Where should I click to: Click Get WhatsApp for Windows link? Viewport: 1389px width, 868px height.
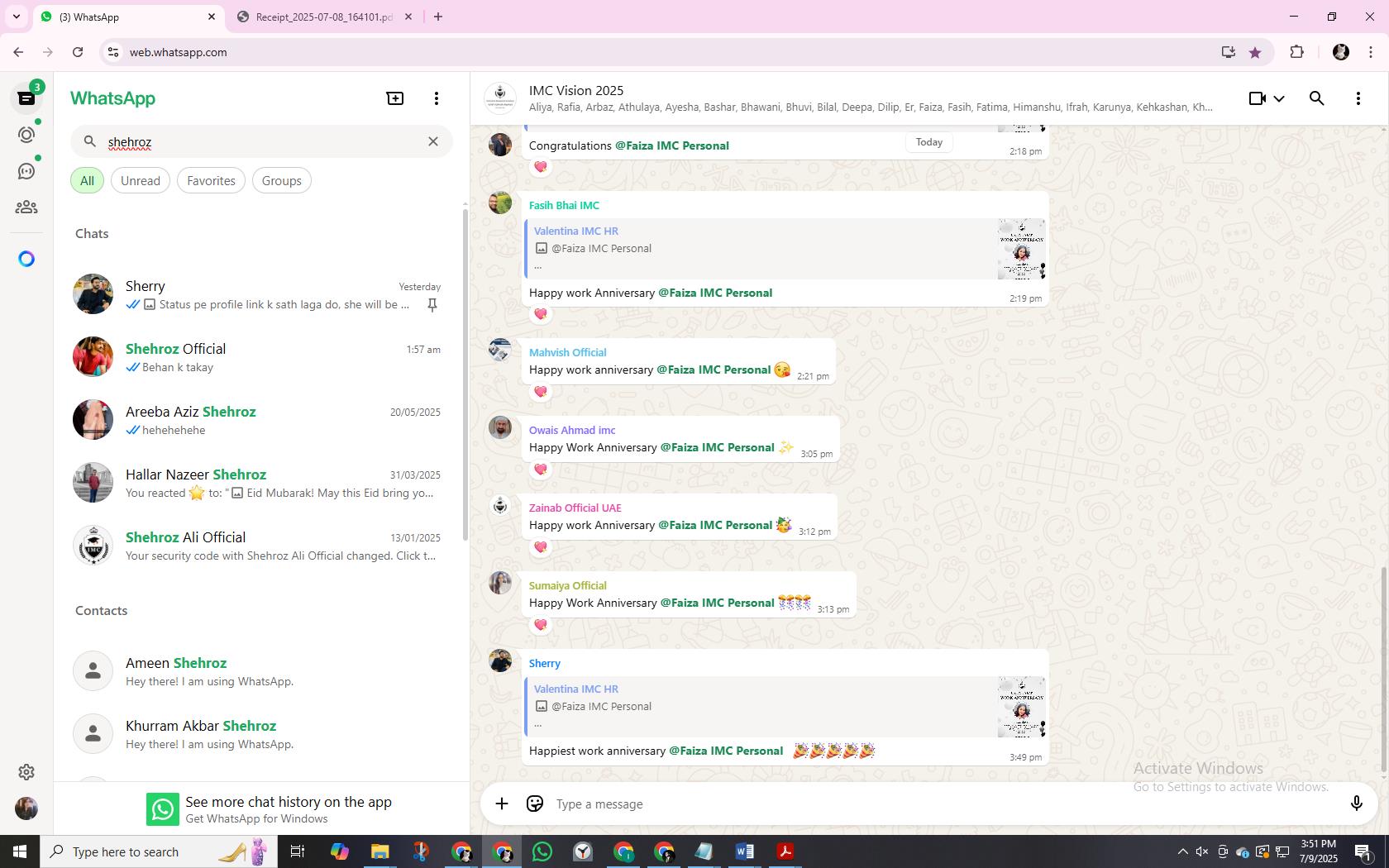(x=256, y=818)
